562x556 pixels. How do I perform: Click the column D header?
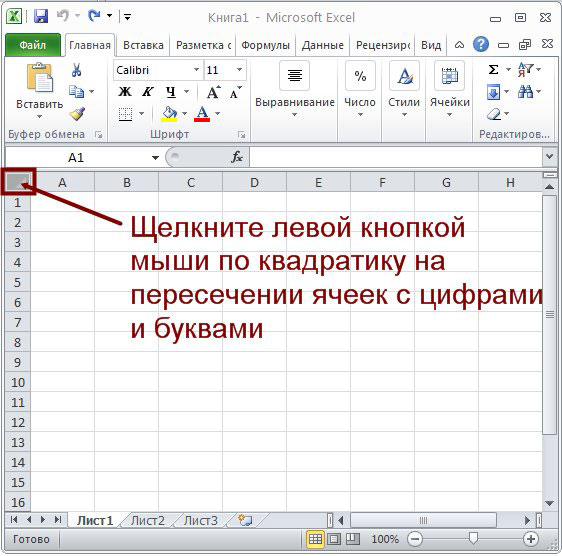click(254, 182)
